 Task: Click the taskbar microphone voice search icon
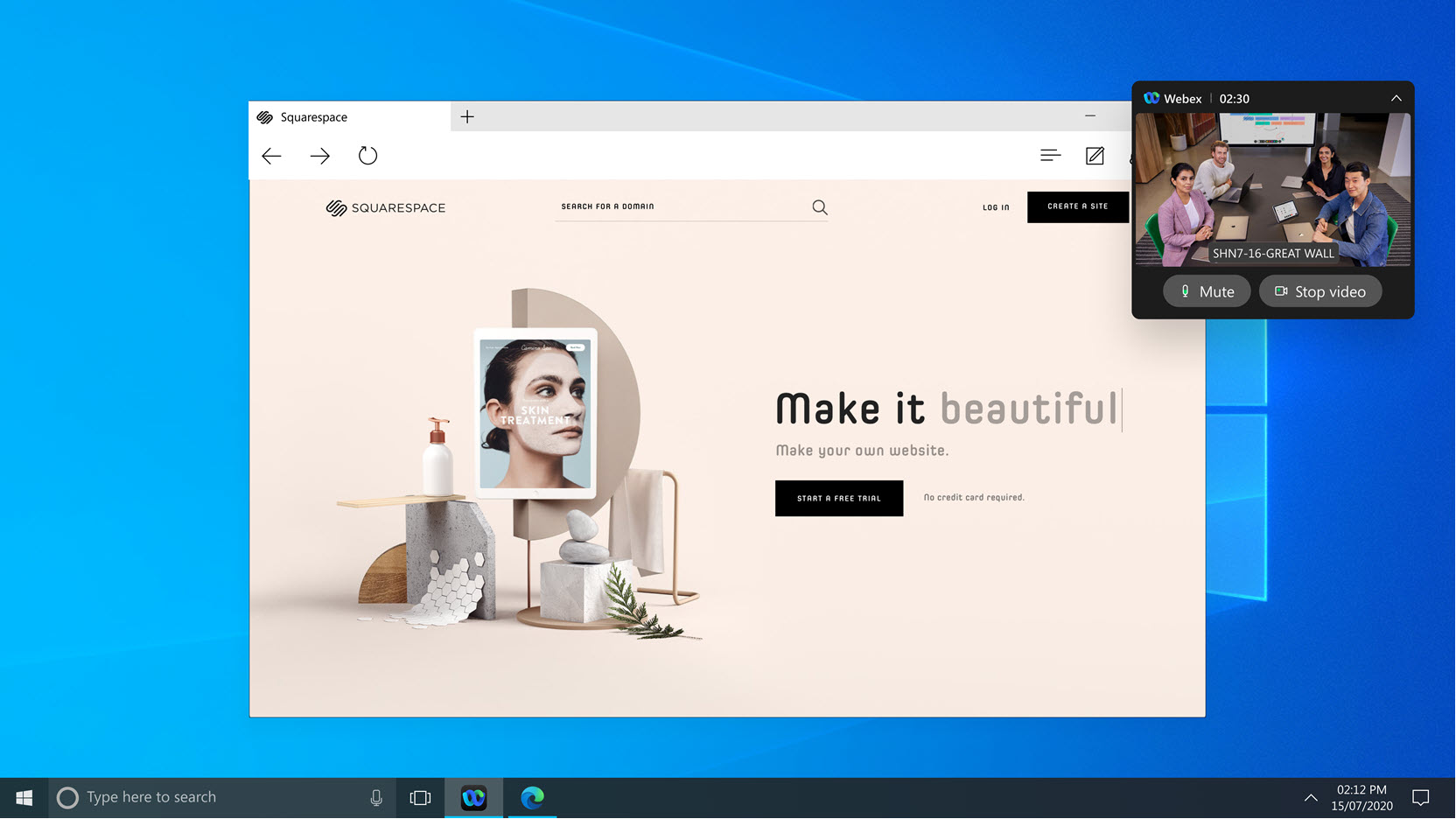point(376,798)
